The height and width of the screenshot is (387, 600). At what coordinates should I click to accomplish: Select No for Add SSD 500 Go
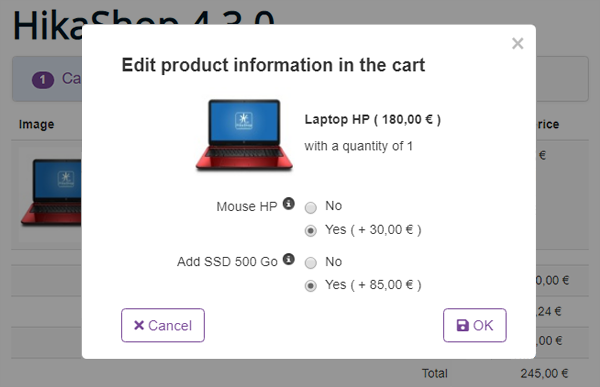310,263
